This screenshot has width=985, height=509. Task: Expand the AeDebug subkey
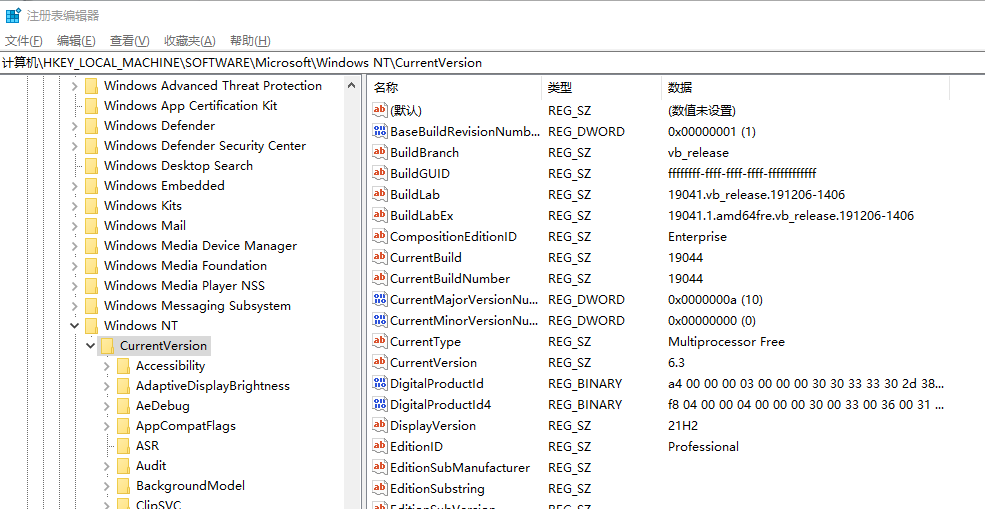click(107, 406)
